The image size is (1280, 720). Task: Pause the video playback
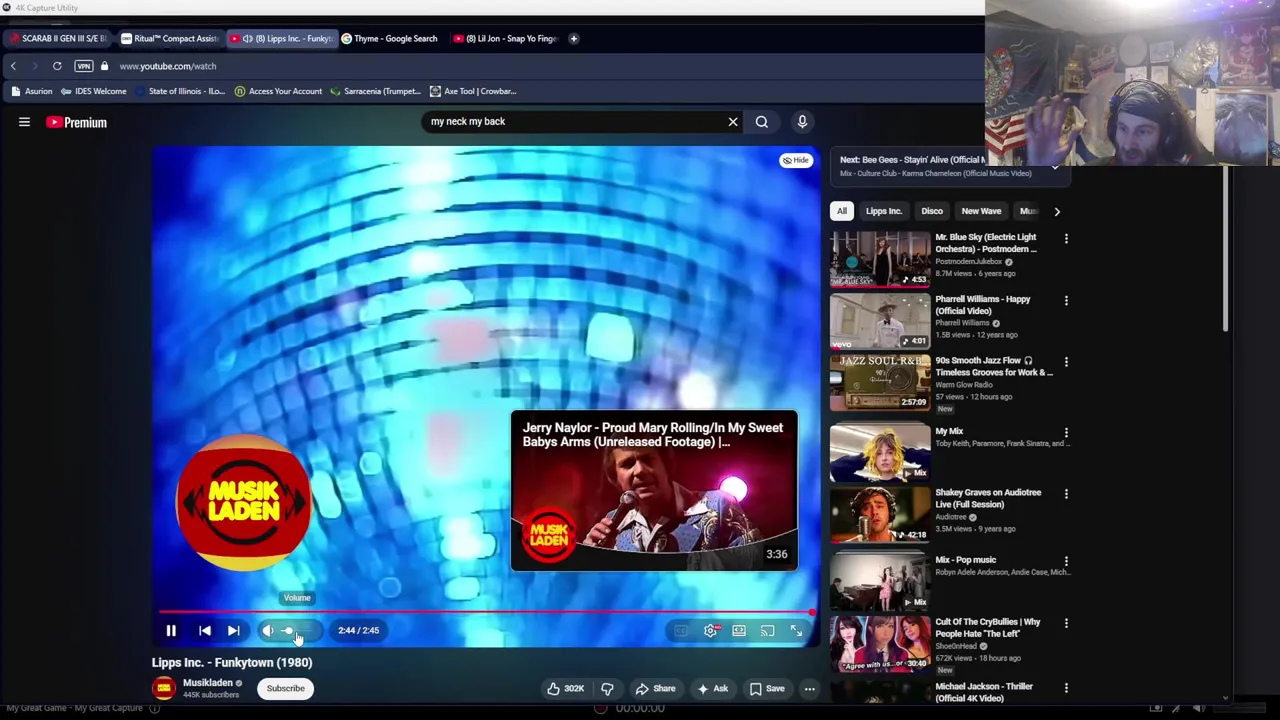[171, 631]
